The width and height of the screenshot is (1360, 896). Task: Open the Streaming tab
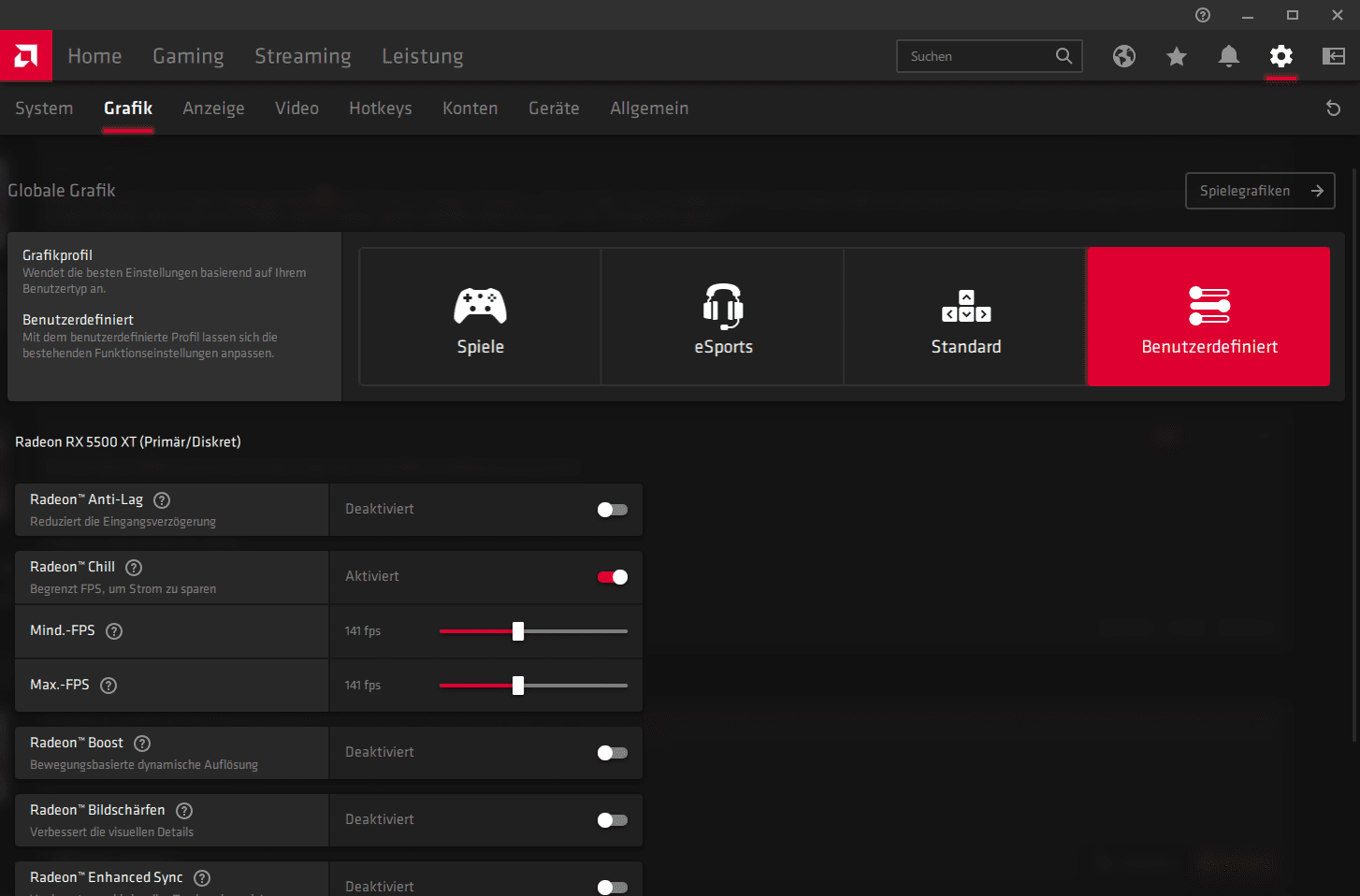[303, 56]
